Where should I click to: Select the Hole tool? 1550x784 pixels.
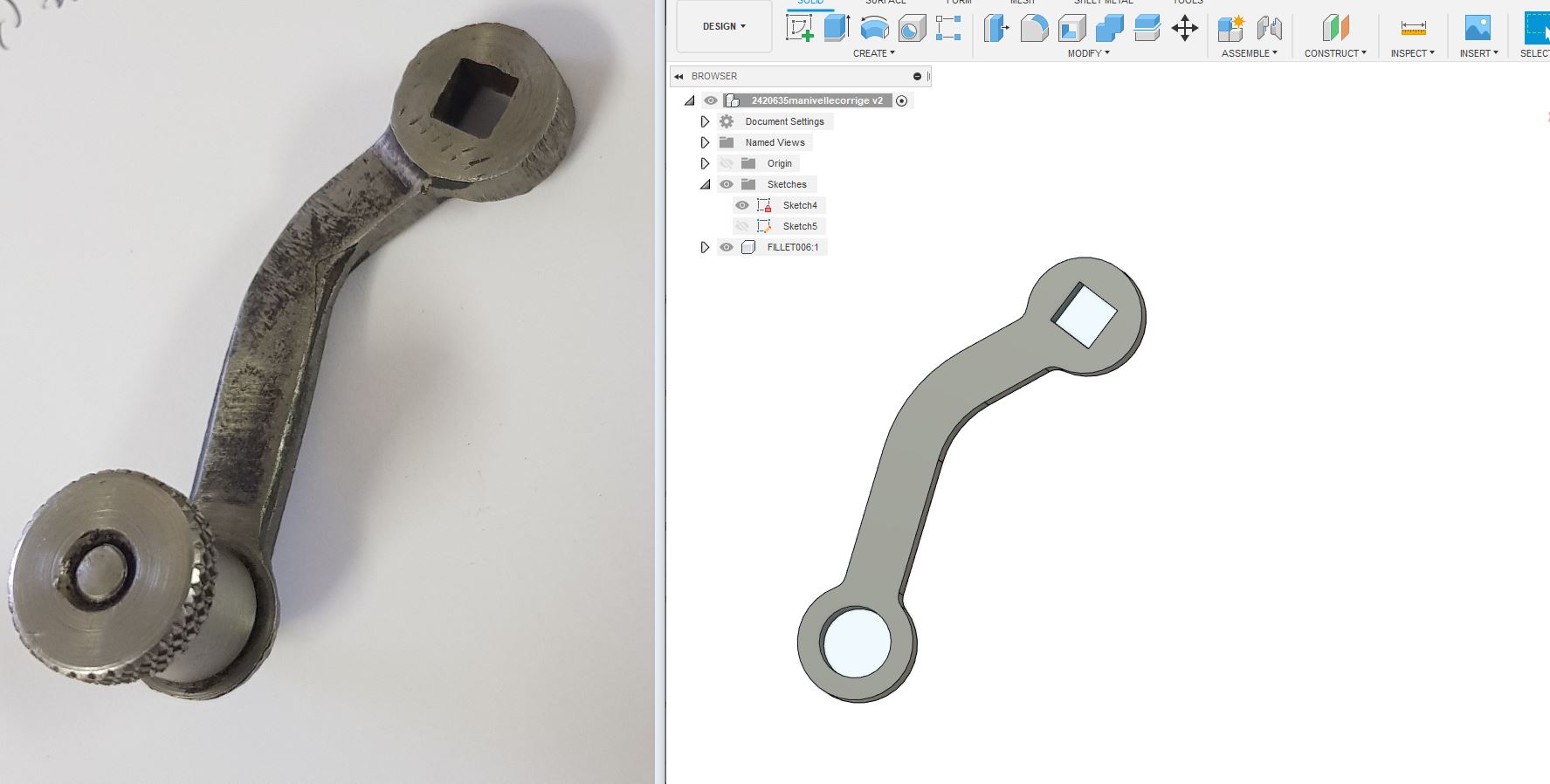(x=912, y=29)
